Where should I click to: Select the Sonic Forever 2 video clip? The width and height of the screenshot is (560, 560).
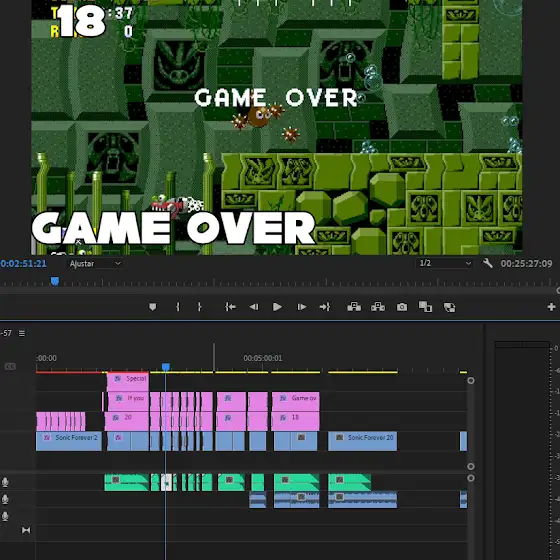[x=69, y=441]
